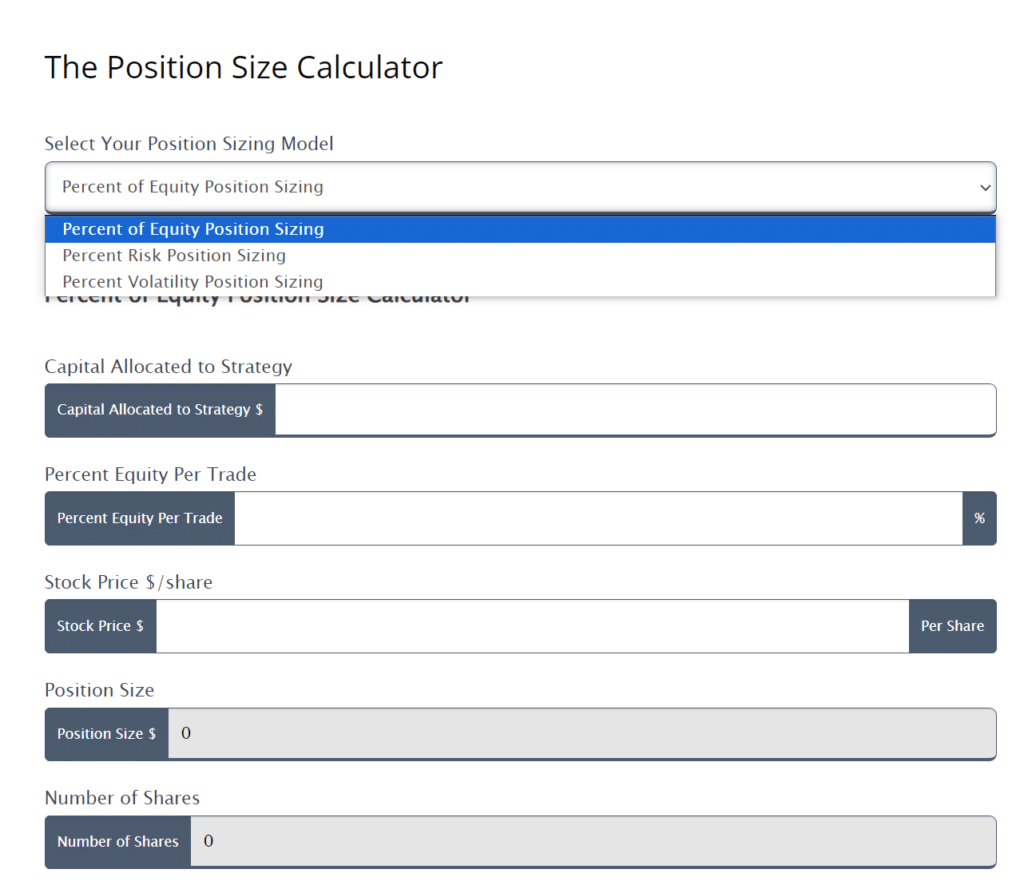This screenshot has width=1024, height=885.
Task: Open the Position Sizing Model dropdown
Action: (x=520, y=187)
